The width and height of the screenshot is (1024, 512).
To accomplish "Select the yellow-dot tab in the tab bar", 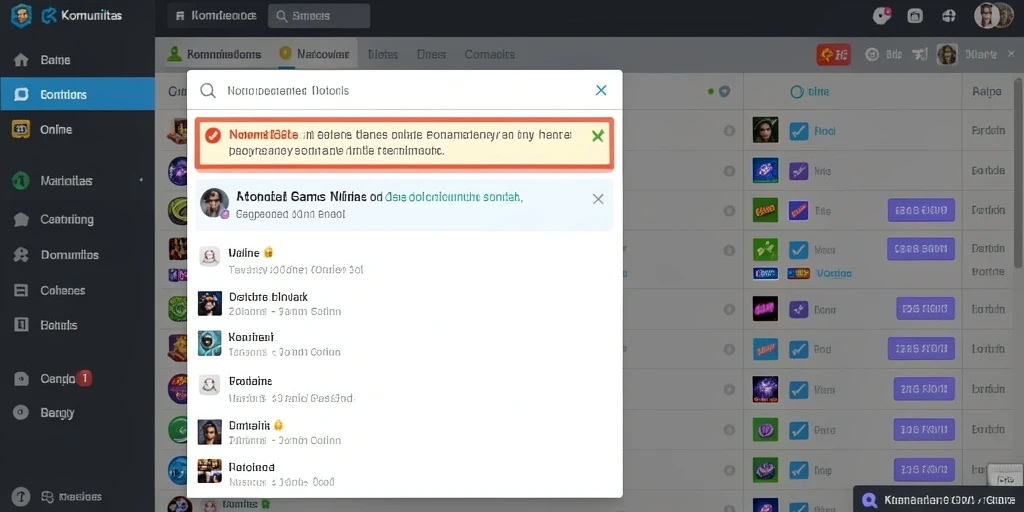I will (x=315, y=54).
